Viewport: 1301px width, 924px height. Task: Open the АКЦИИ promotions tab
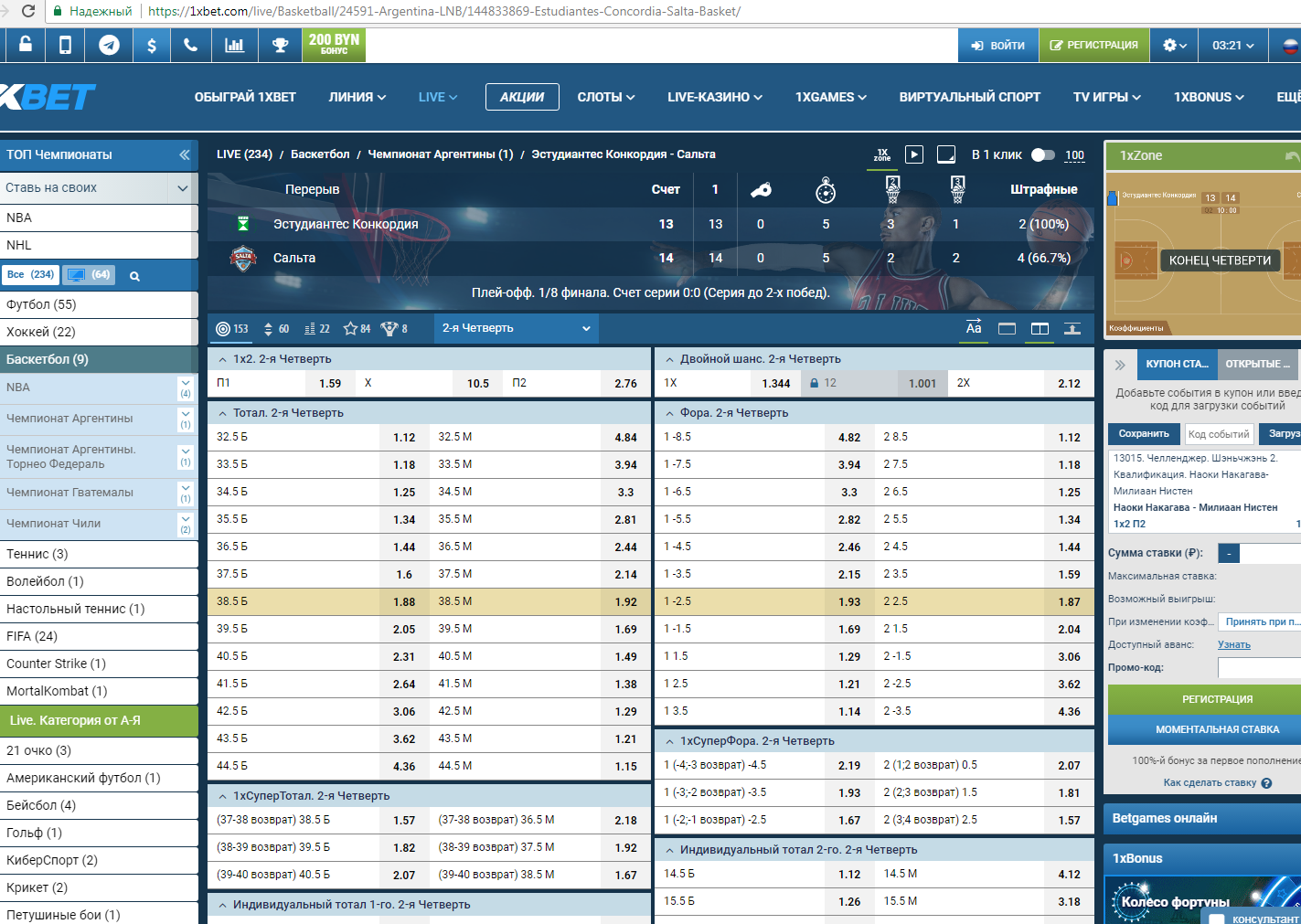tap(522, 97)
